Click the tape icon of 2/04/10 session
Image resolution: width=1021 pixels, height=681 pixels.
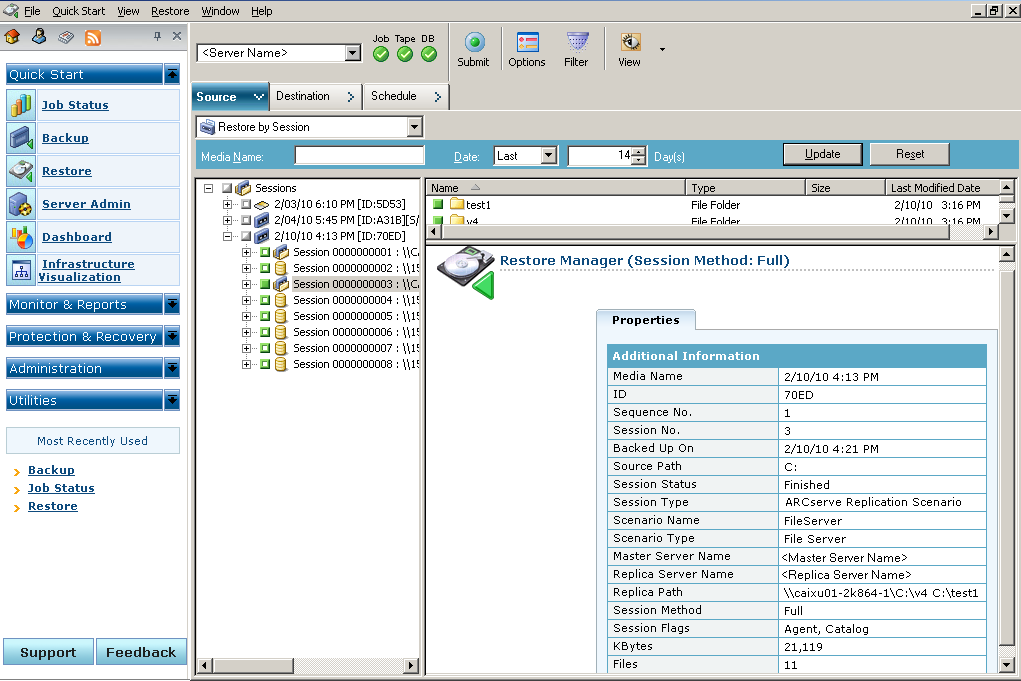coord(262,220)
